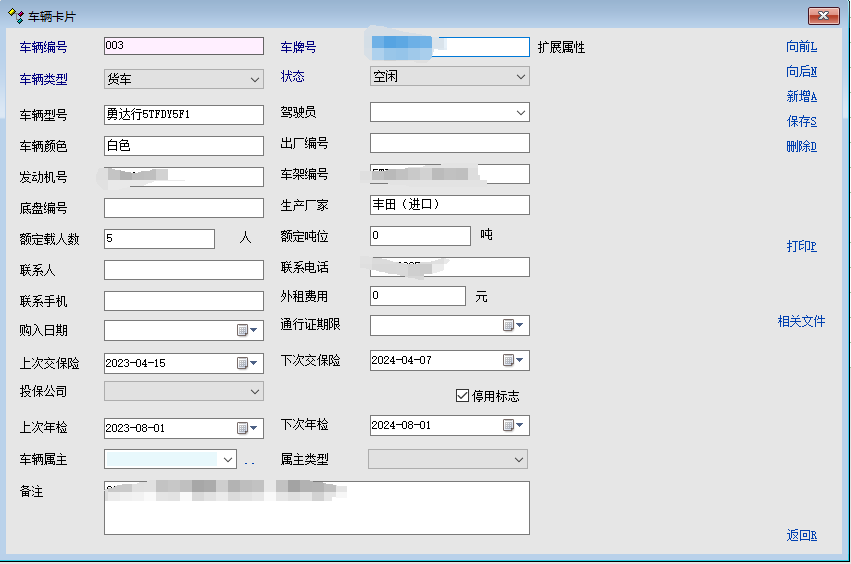Open 相关文件 link
The width and height of the screenshot is (851, 564).
pos(801,321)
